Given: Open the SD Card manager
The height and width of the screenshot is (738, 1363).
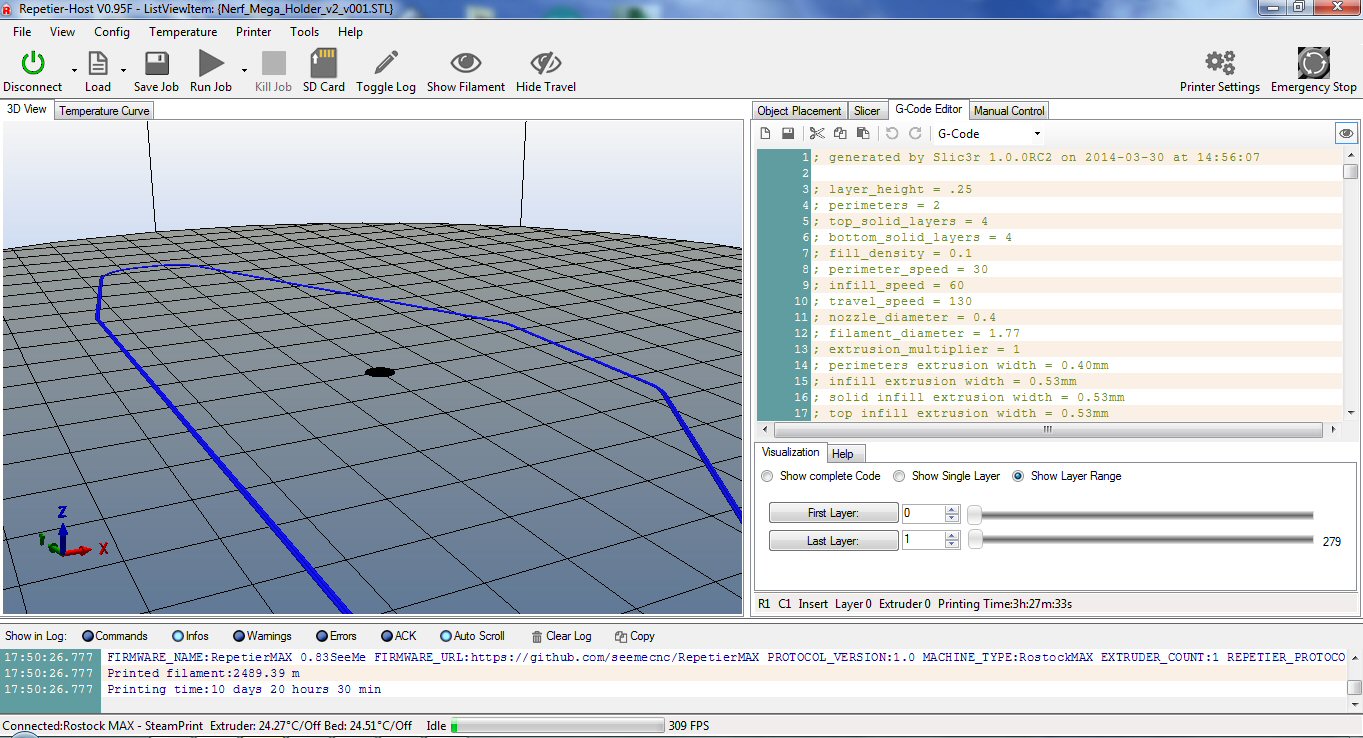Looking at the screenshot, I should click(323, 64).
